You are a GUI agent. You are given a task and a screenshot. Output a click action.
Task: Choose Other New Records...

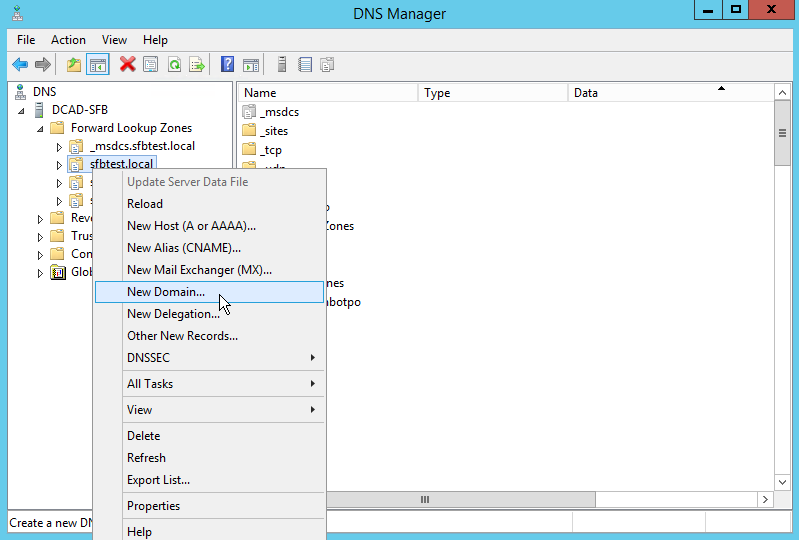tap(209, 336)
